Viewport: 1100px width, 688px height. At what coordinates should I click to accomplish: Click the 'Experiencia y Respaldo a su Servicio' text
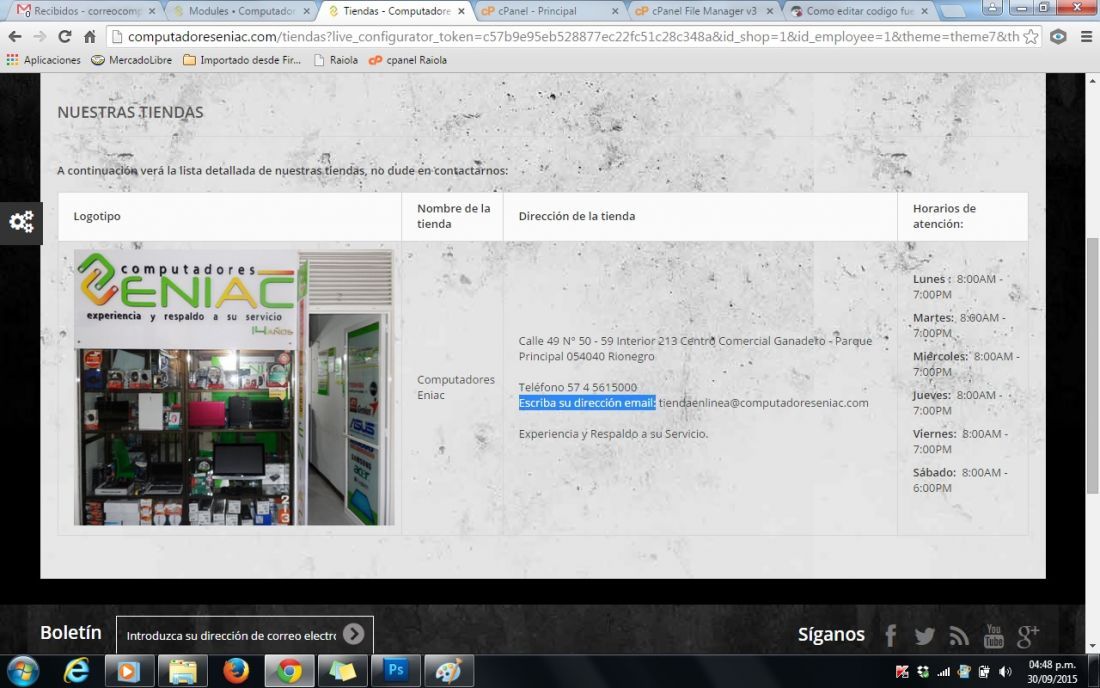613,433
